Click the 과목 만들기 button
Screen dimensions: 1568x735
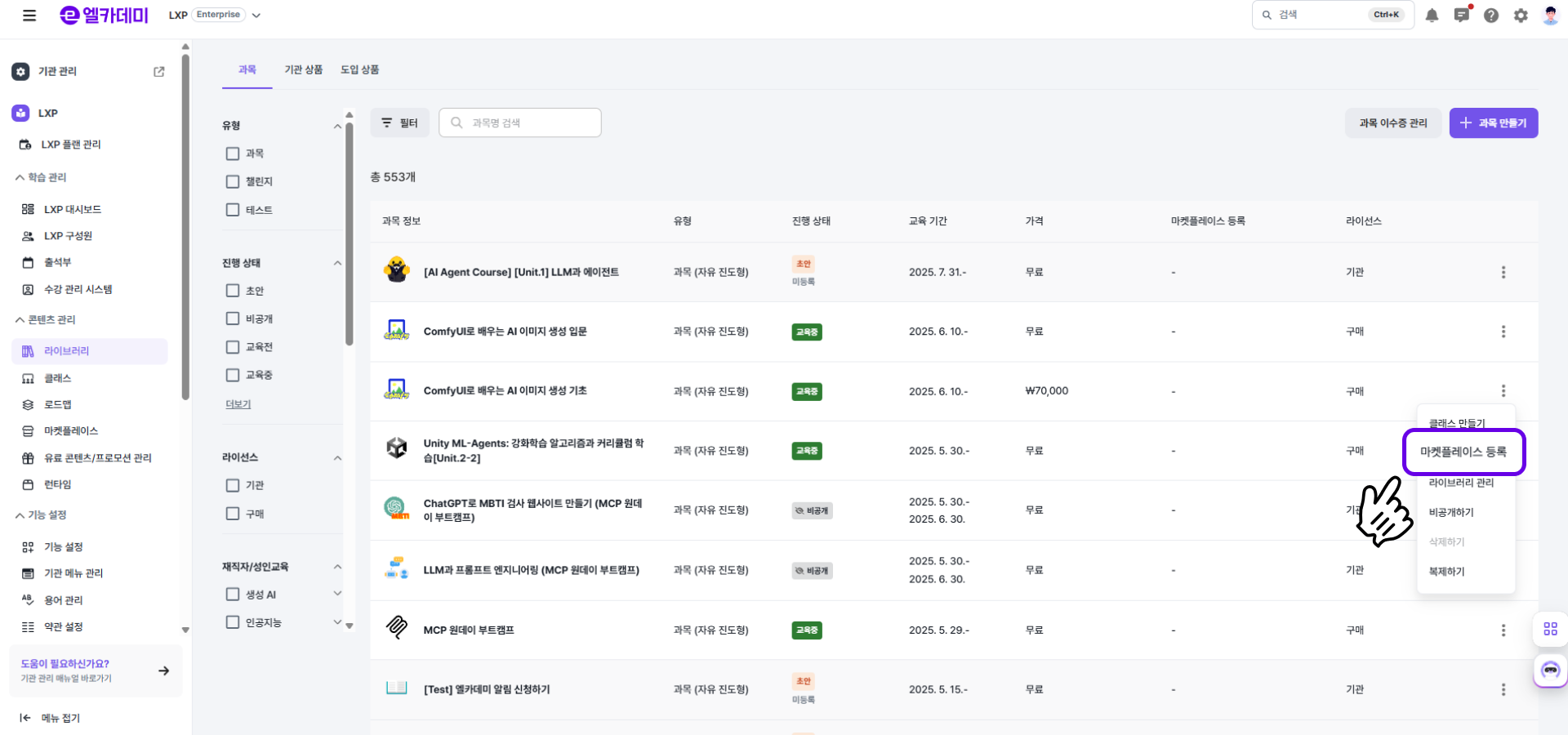pyautogui.click(x=1493, y=123)
